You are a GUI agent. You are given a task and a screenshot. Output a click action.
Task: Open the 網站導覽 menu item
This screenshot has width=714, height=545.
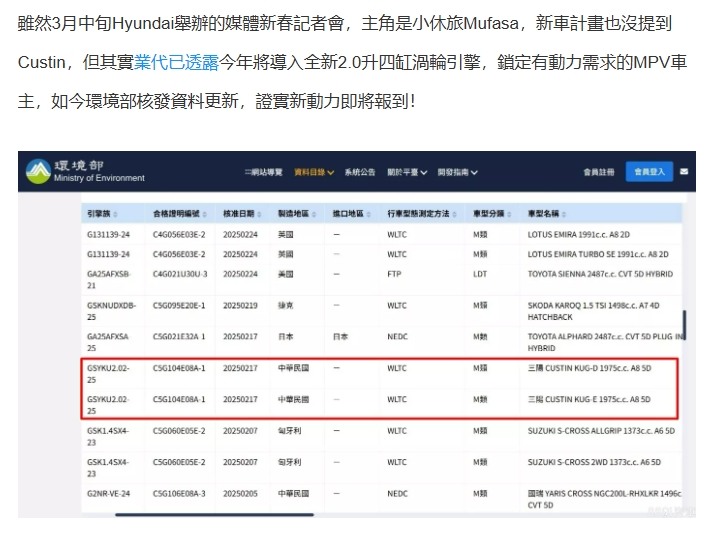click(x=264, y=172)
